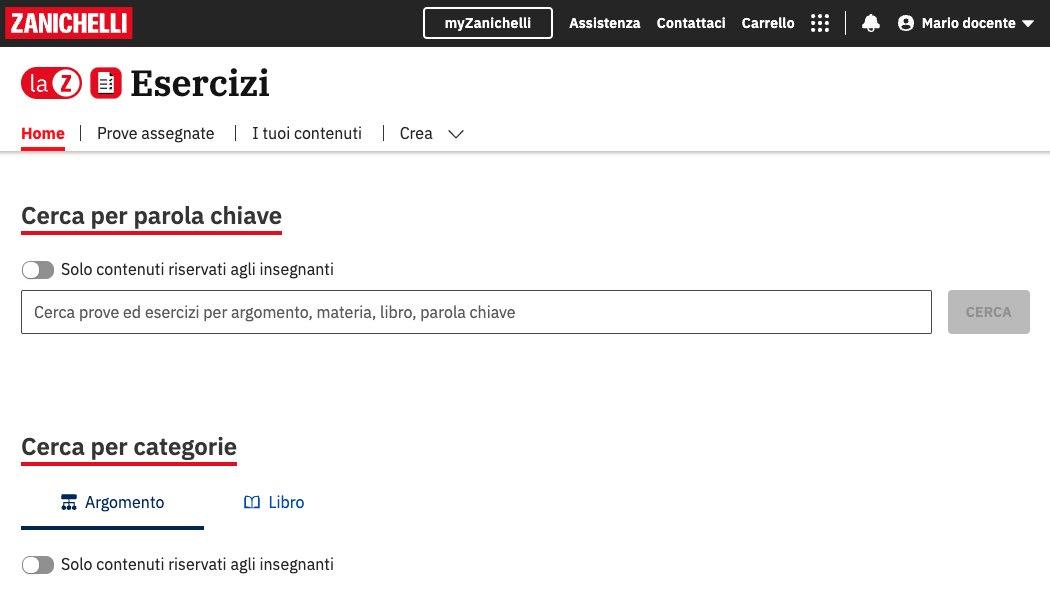Open I tuoi contenuti tab
Image resolution: width=1050 pixels, height=594 pixels.
click(x=307, y=133)
